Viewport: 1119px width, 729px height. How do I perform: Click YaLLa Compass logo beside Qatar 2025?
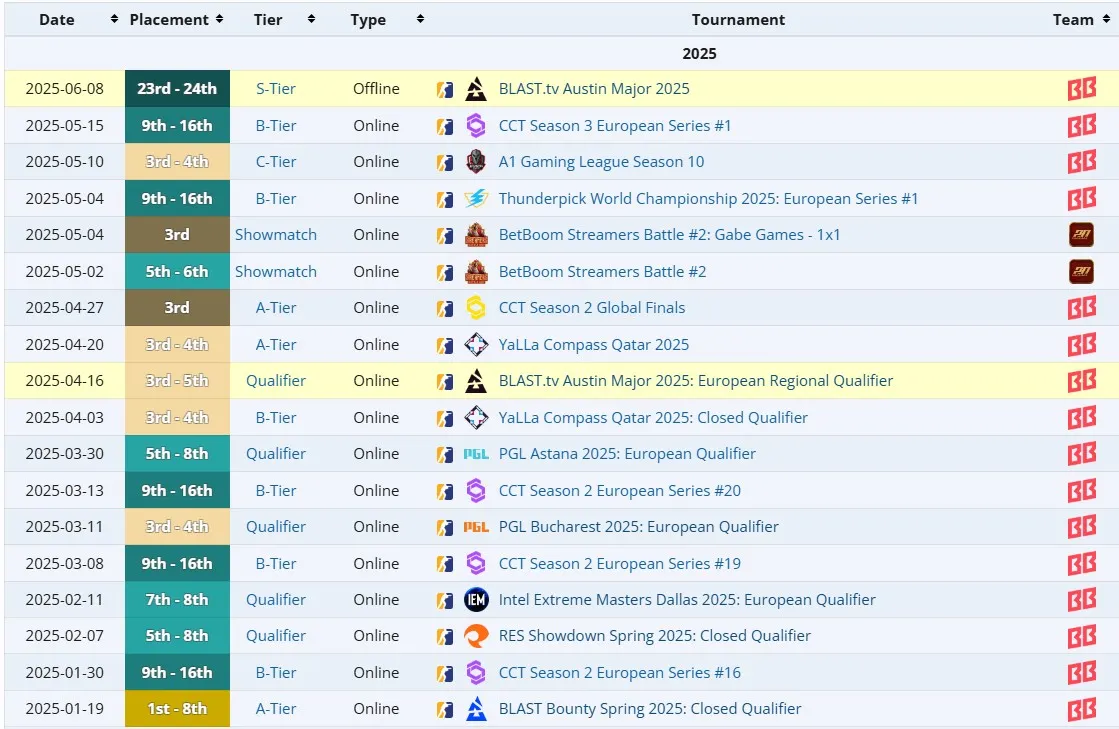476,345
